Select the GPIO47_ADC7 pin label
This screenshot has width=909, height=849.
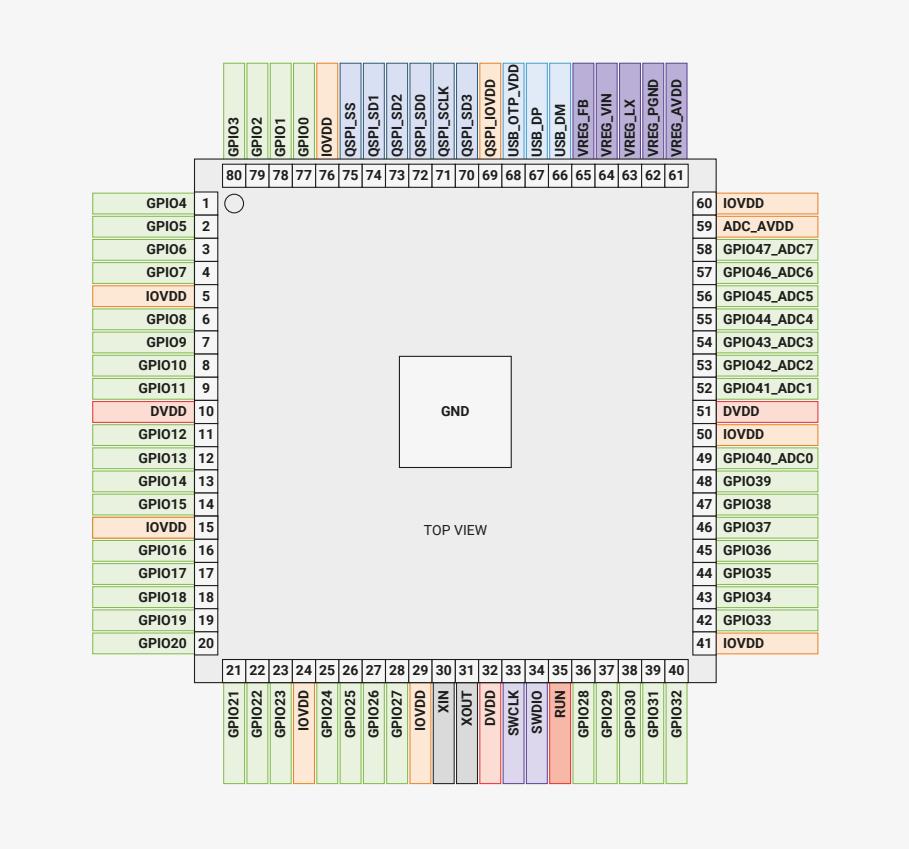coord(768,250)
